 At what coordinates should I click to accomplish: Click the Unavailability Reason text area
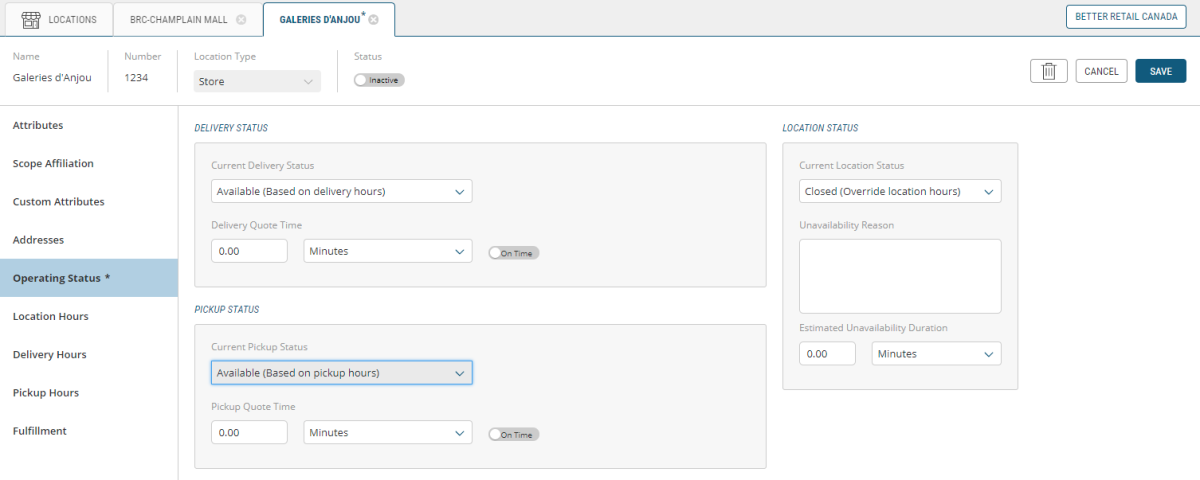tap(899, 276)
